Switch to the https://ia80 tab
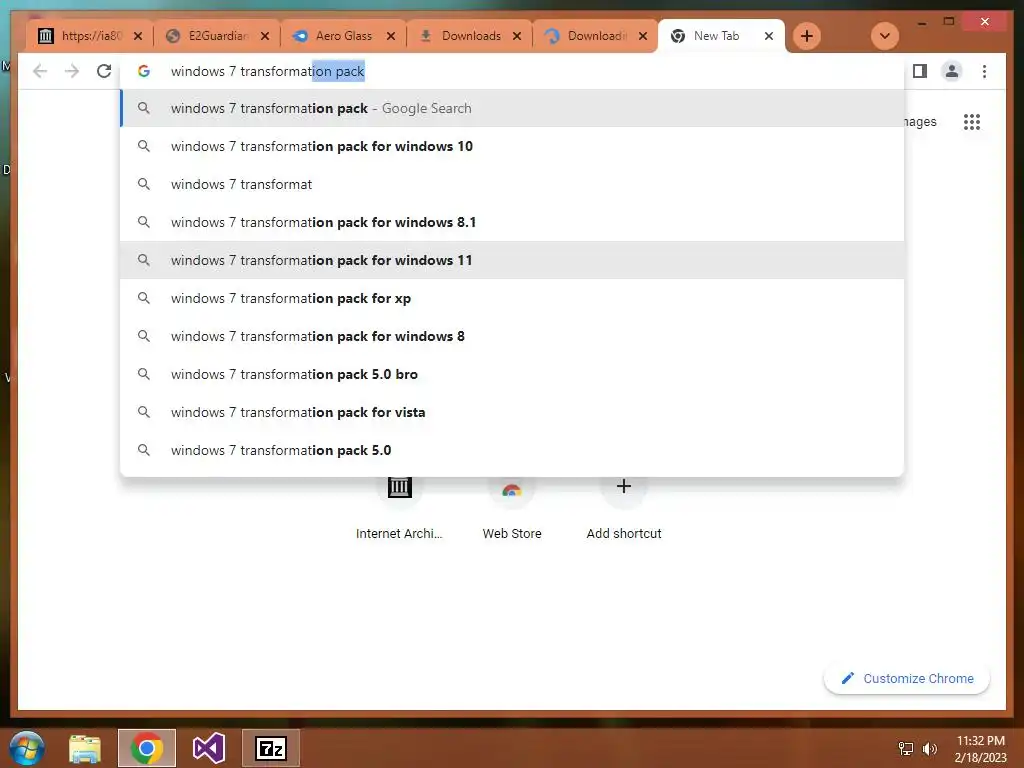This screenshot has width=1024, height=768. [89, 36]
